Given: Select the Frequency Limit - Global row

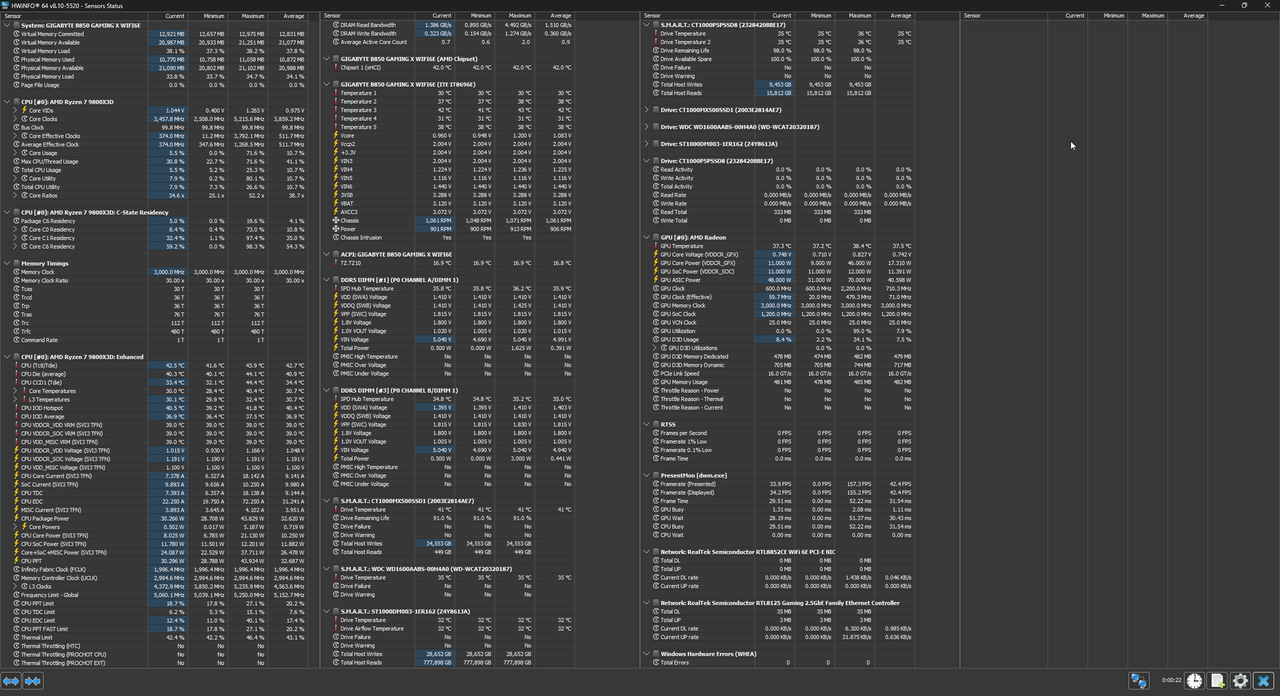Looking at the screenshot, I should (x=156, y=594).
